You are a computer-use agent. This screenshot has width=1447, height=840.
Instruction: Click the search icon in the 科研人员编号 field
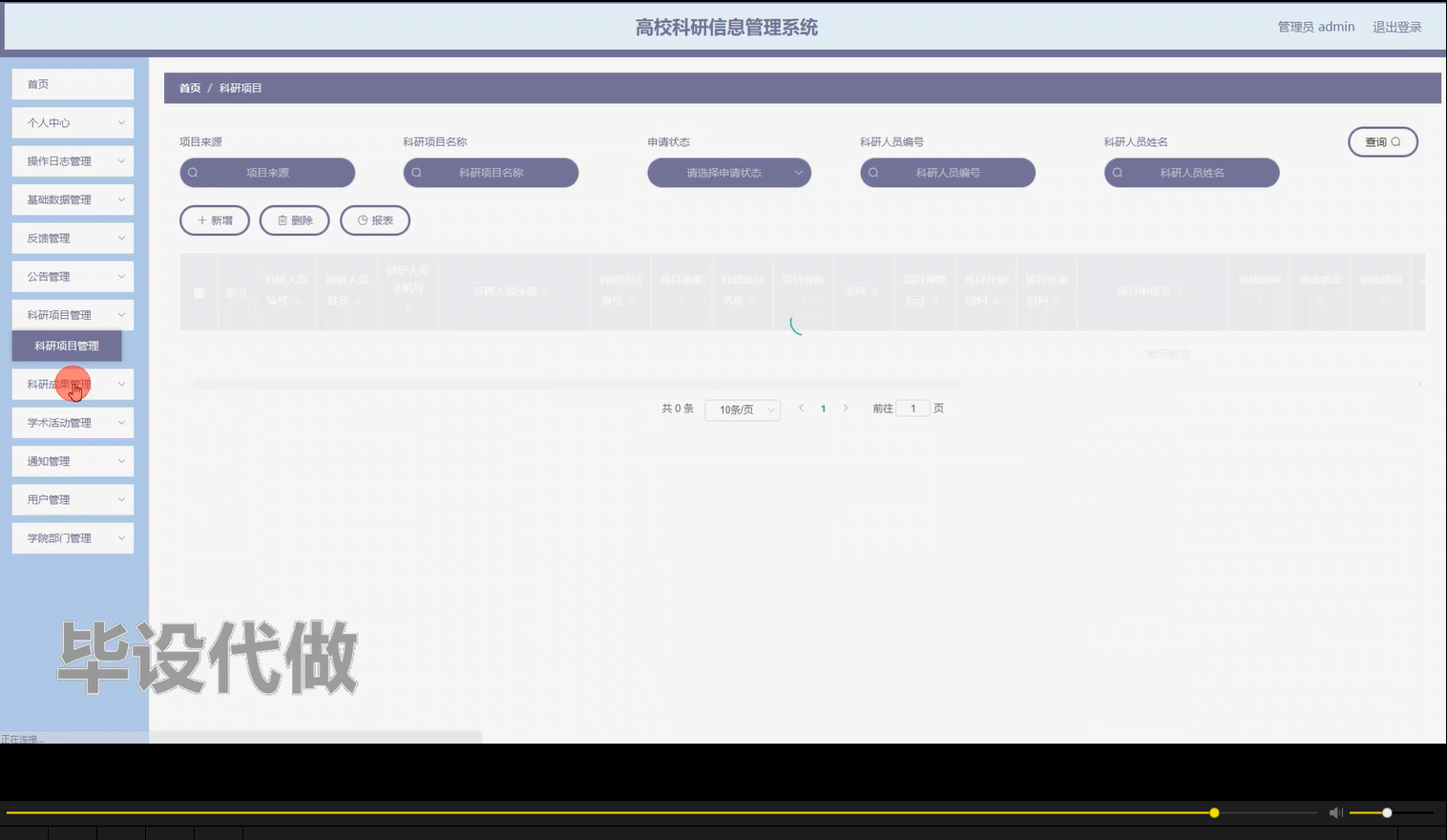pyautogui.click(x=872, y=172)
